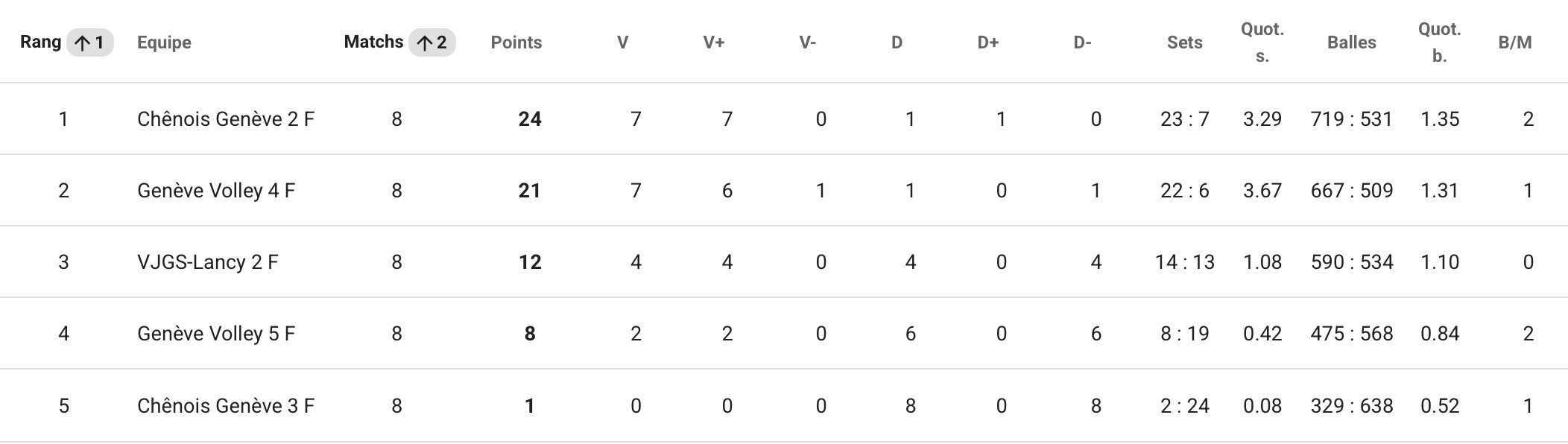Image resolution: width=1568 pixels, height=444 pixels.
Task: Click the V column header
Action: 622,42
